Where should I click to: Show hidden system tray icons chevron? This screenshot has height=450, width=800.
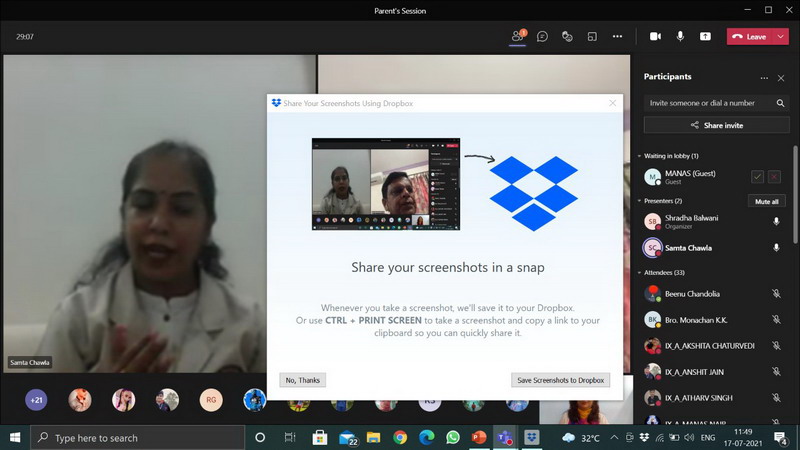pos(614,437)
